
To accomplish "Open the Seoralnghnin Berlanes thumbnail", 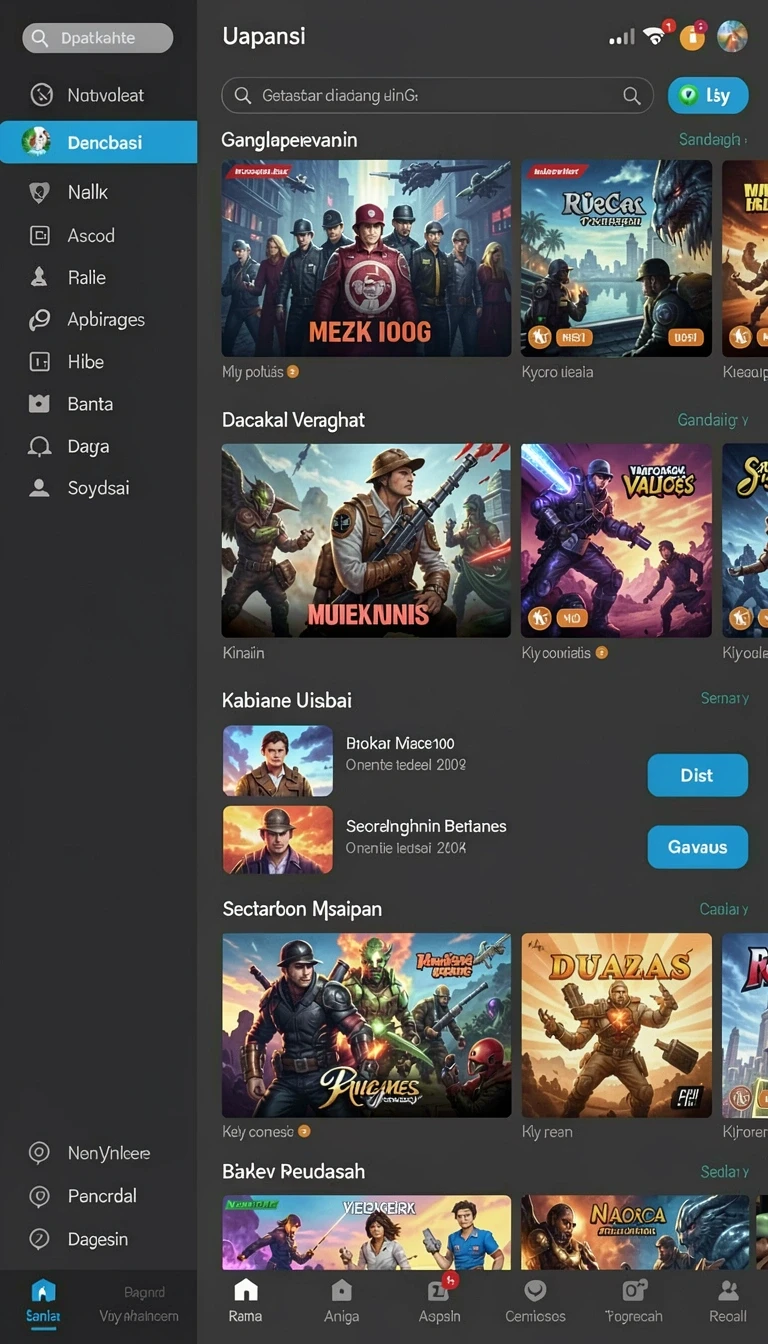I will coord(277,840).
